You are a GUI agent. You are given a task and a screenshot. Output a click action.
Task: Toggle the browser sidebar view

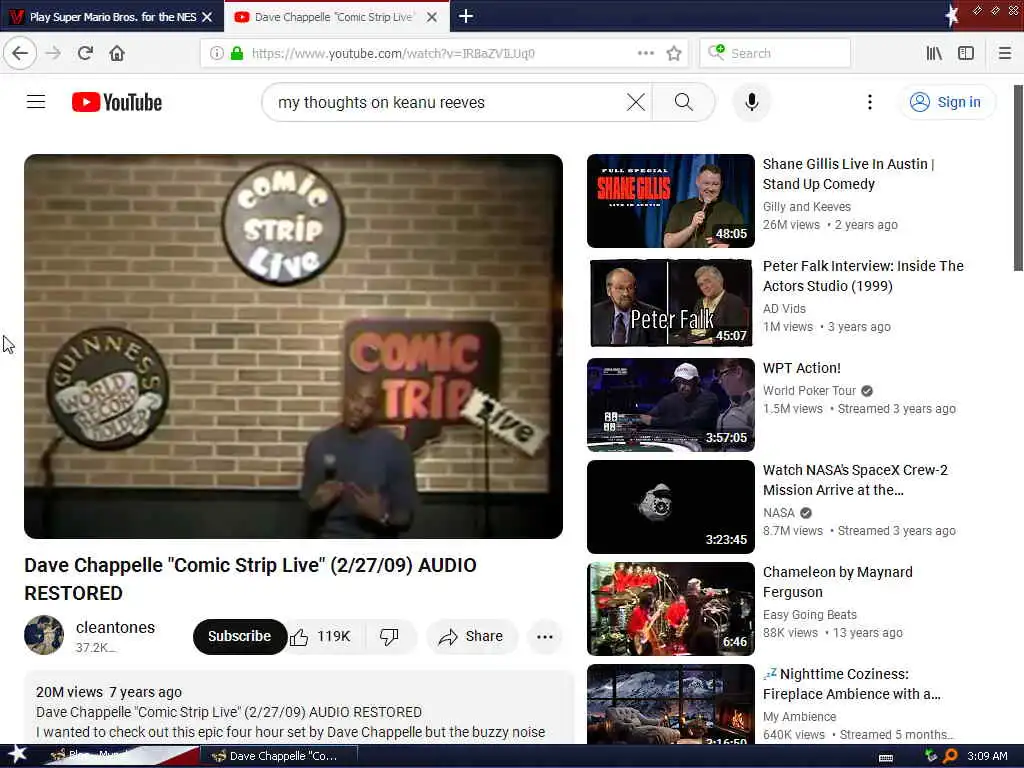[966, 54]
